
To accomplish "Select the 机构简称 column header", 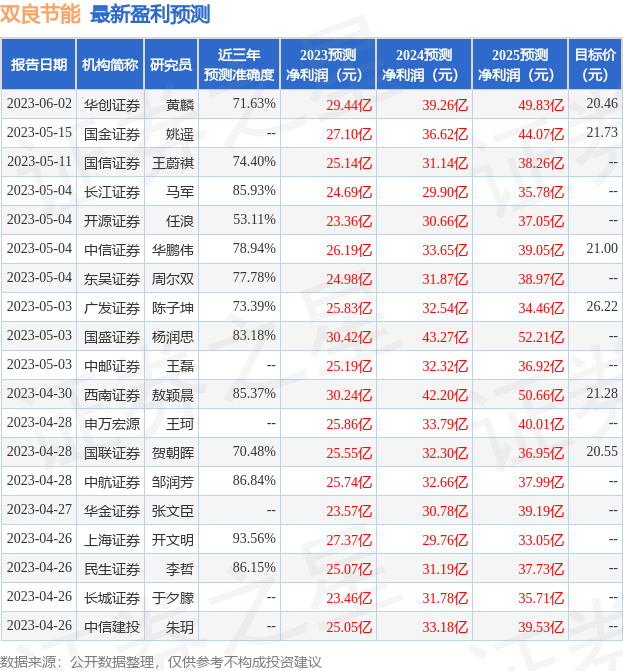I will 110,65.
